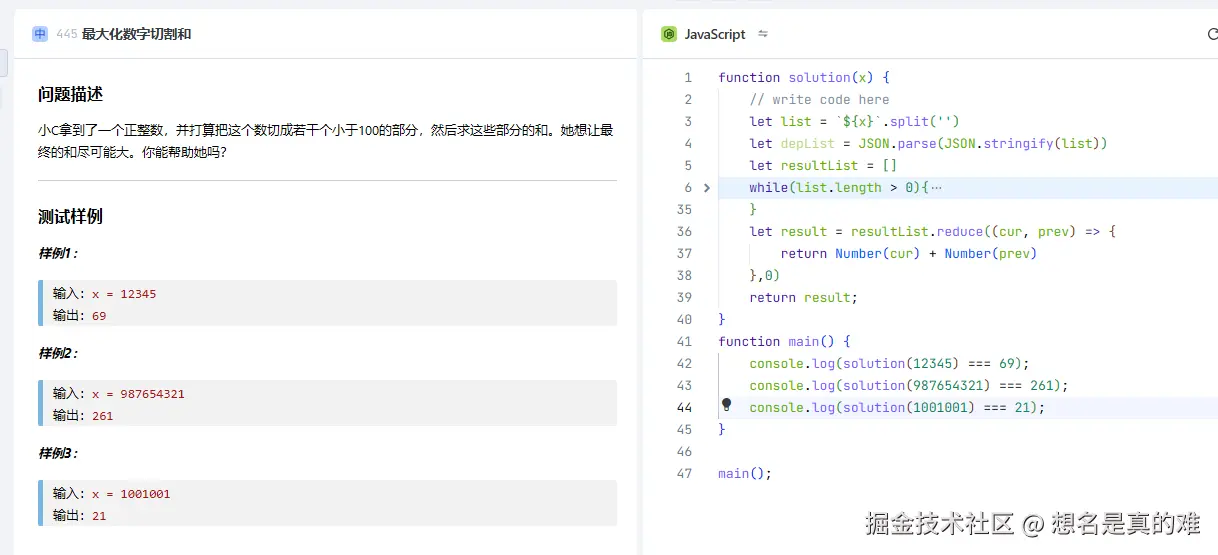
Task: Click line number 44 in the gutter
Action: point(684,407)
